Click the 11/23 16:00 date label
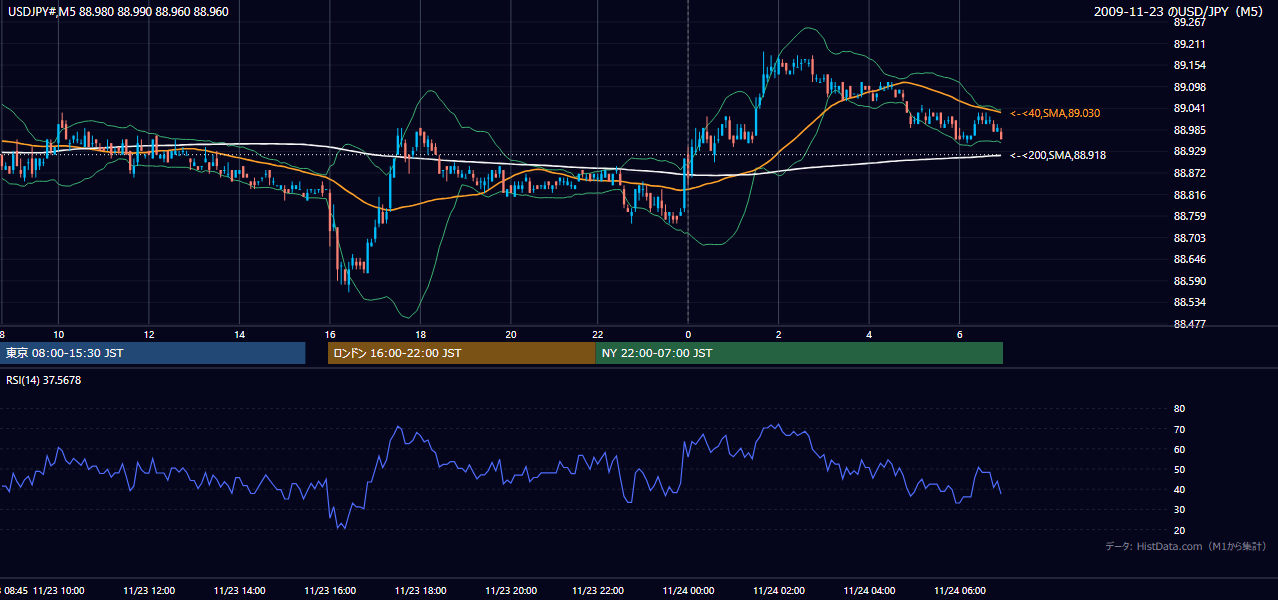The height and width of the screenshot is (600, 1278). point(330,590)
